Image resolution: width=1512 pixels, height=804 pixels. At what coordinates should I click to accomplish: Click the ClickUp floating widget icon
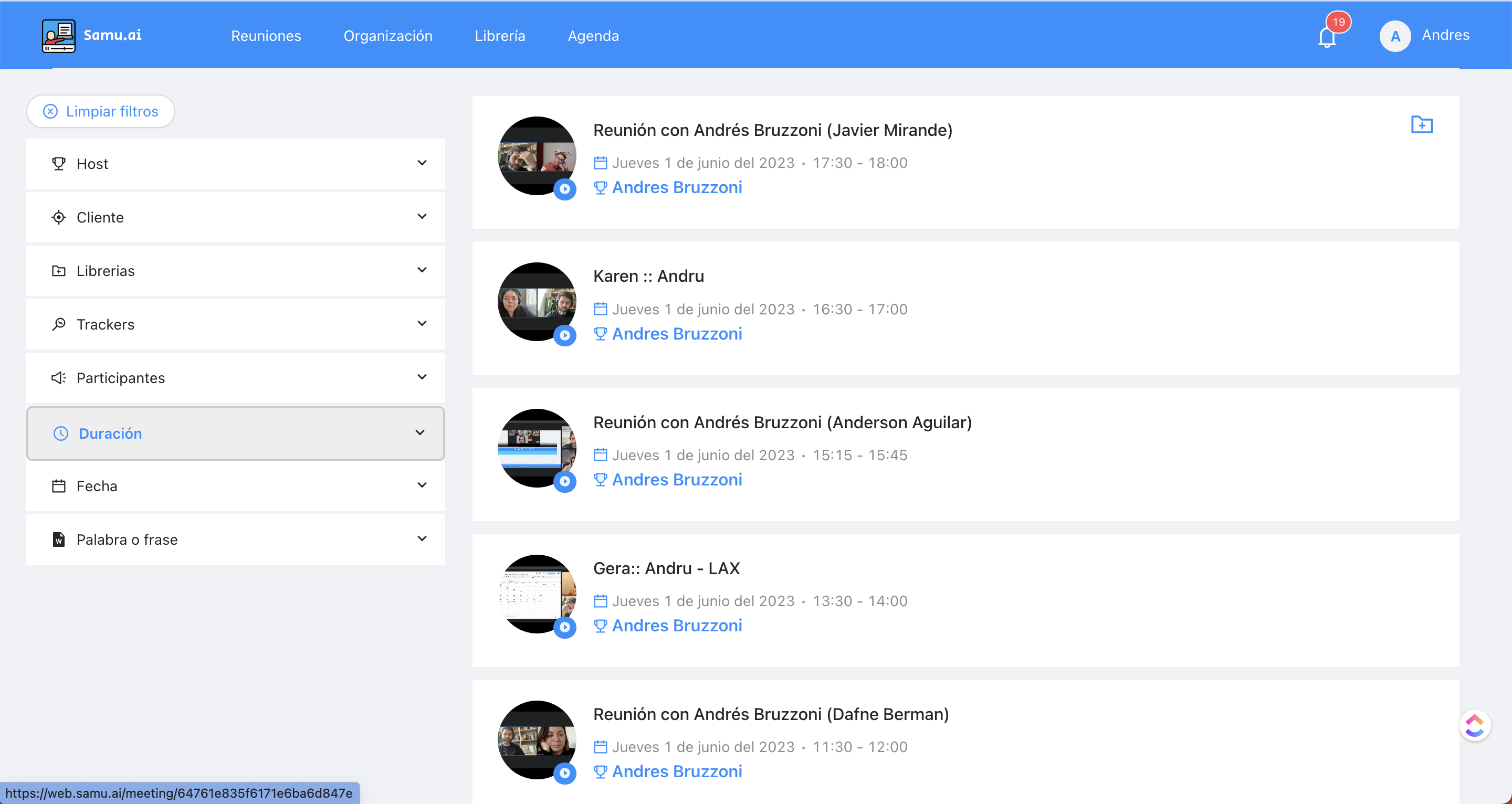(1474, 726)
